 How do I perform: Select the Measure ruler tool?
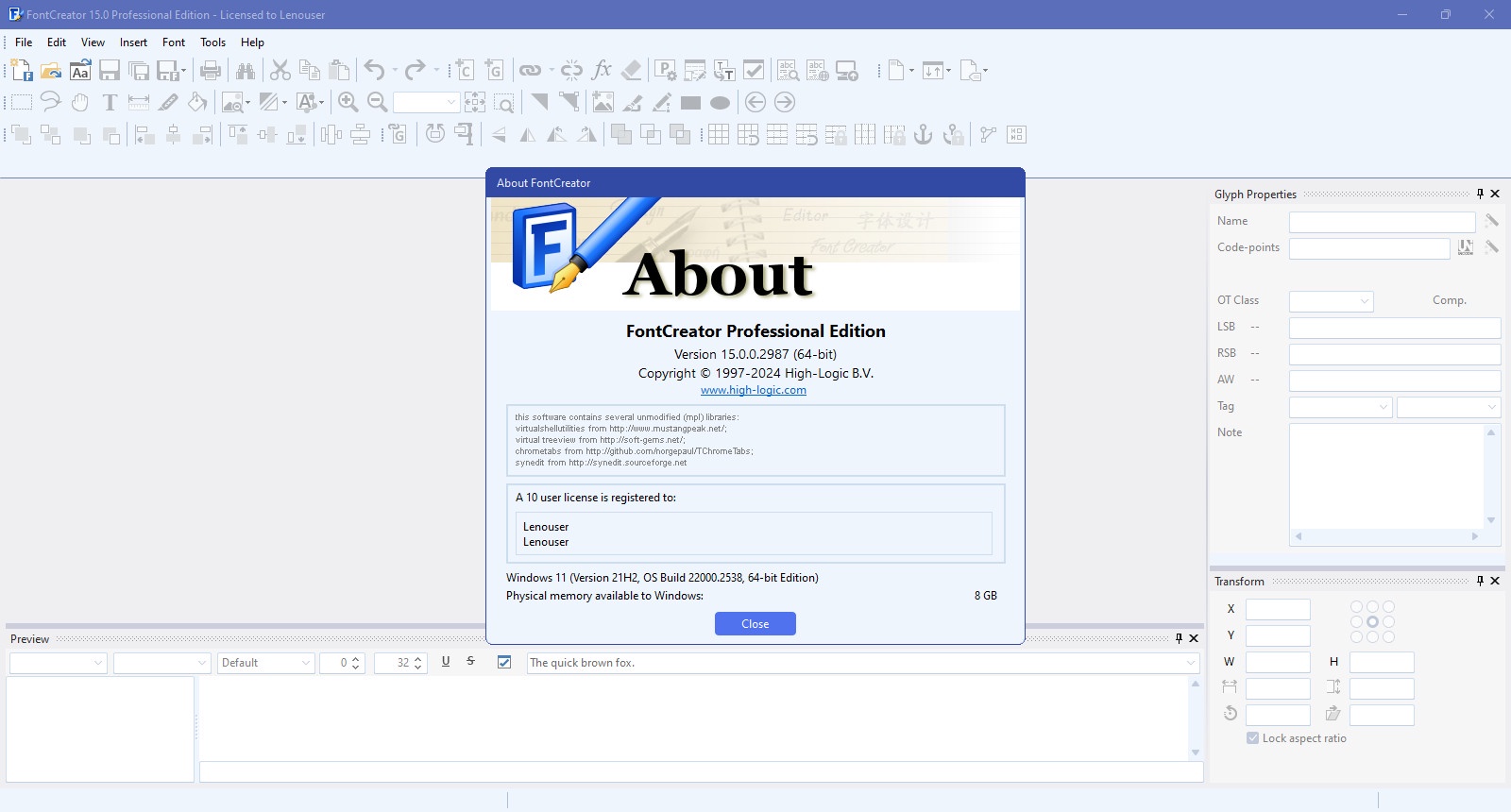pos(139,102)
